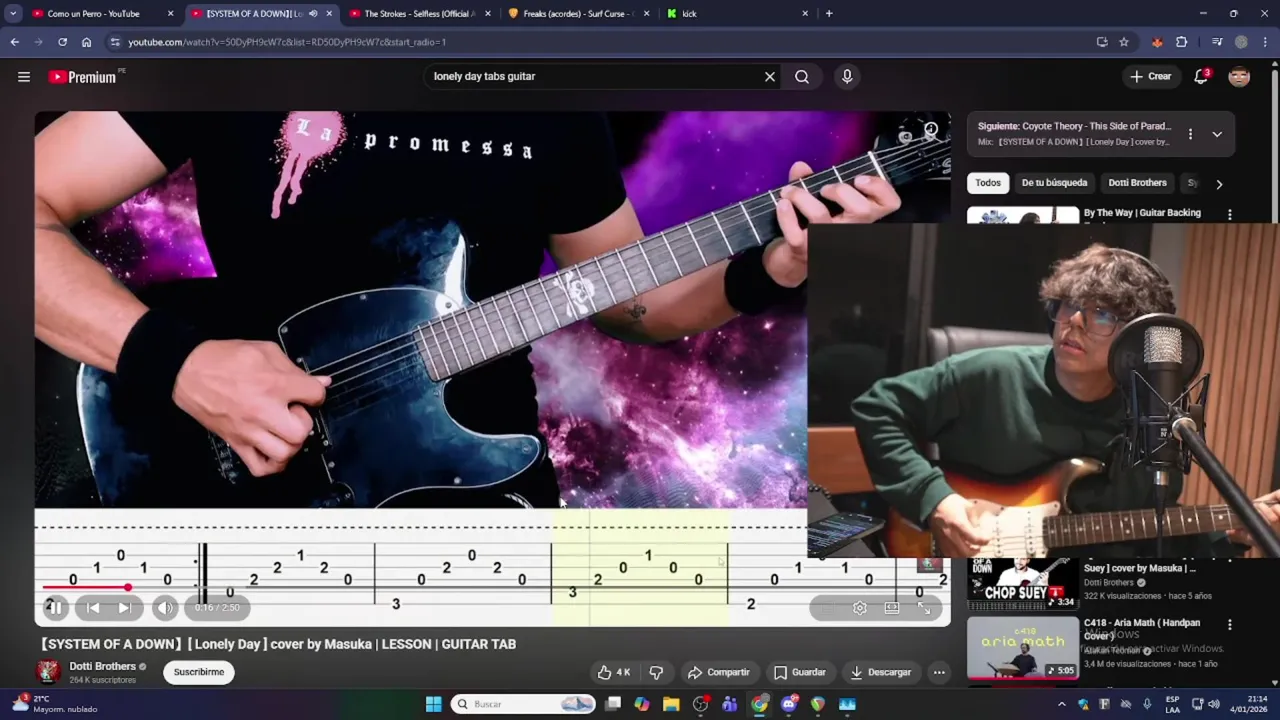1280x720 pixels.
Task: Mute the video with the speaker icon
Action: coord(165,607)
